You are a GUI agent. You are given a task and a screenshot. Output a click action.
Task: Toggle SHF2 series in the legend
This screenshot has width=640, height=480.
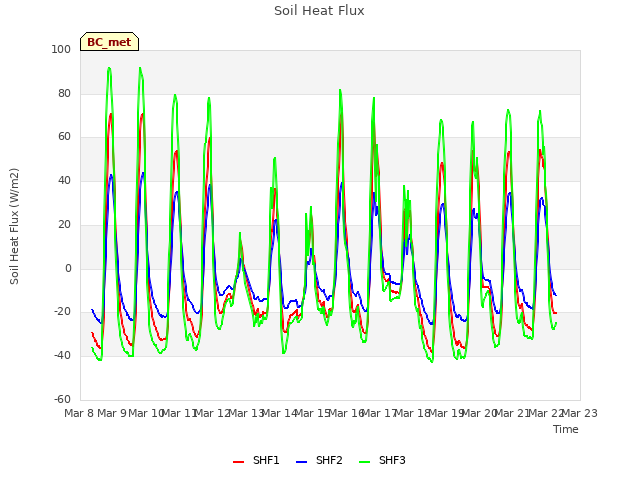(319, 460)
